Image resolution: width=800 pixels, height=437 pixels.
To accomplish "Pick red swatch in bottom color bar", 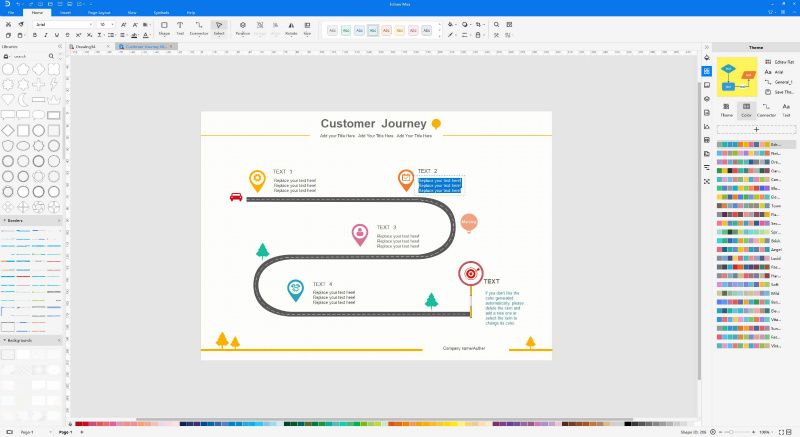I will tap(85, 424).
